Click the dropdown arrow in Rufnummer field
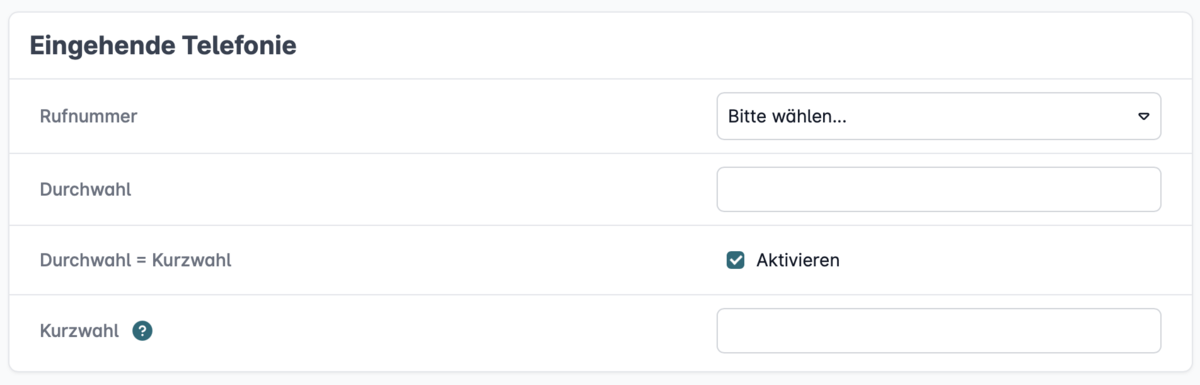Screen dimensions: 1200x385 (x=1143, y=116)
